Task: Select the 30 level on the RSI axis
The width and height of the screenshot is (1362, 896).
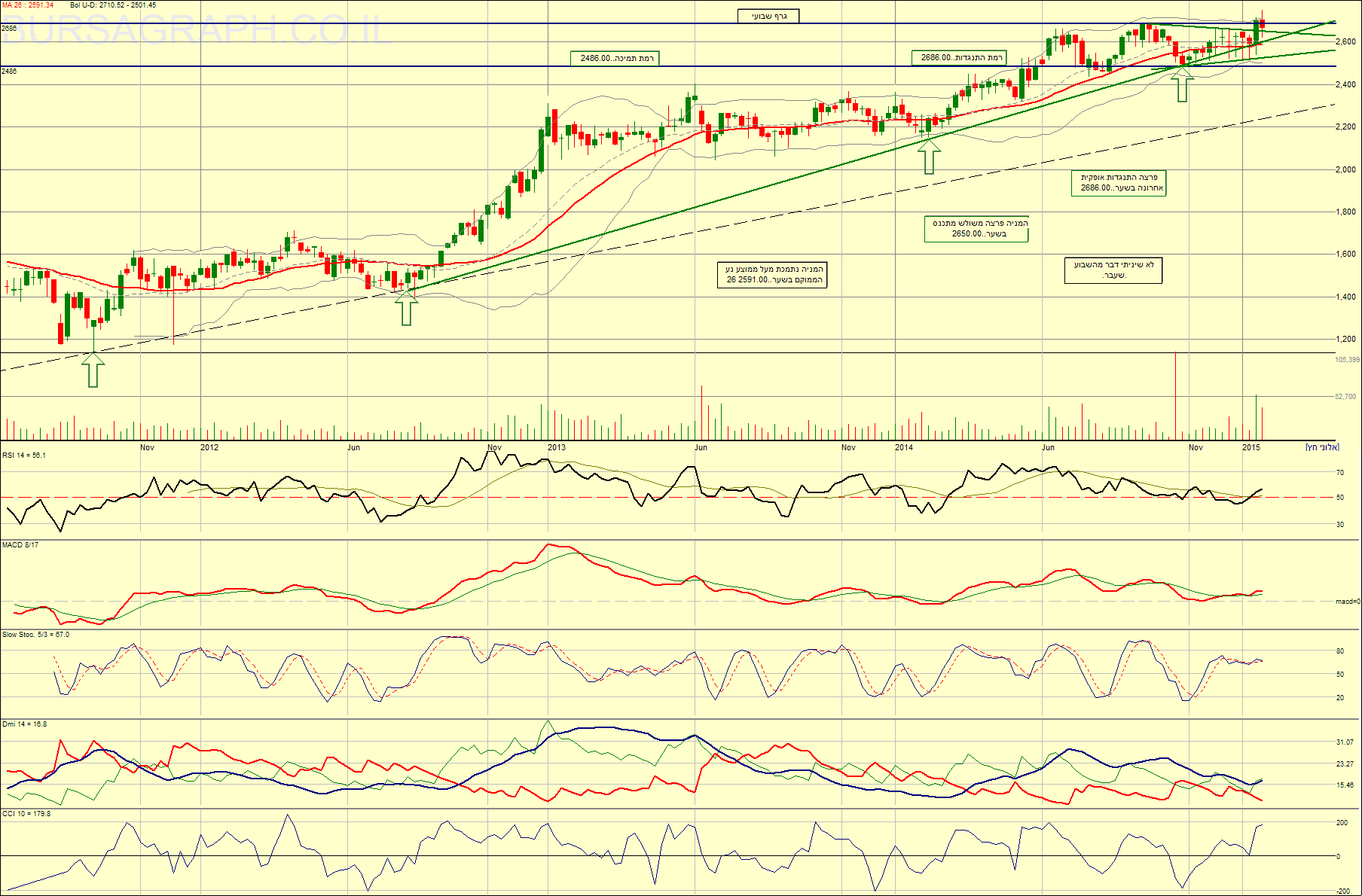Action: tap(1340, 525)
